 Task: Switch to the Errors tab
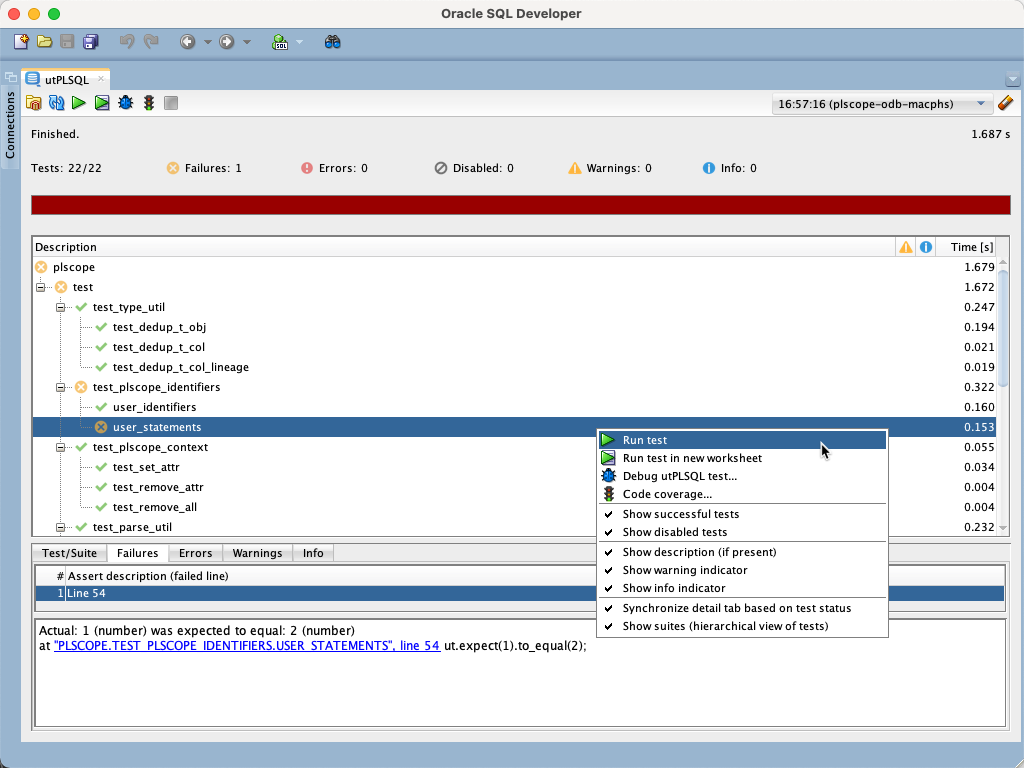pos(195,552)
